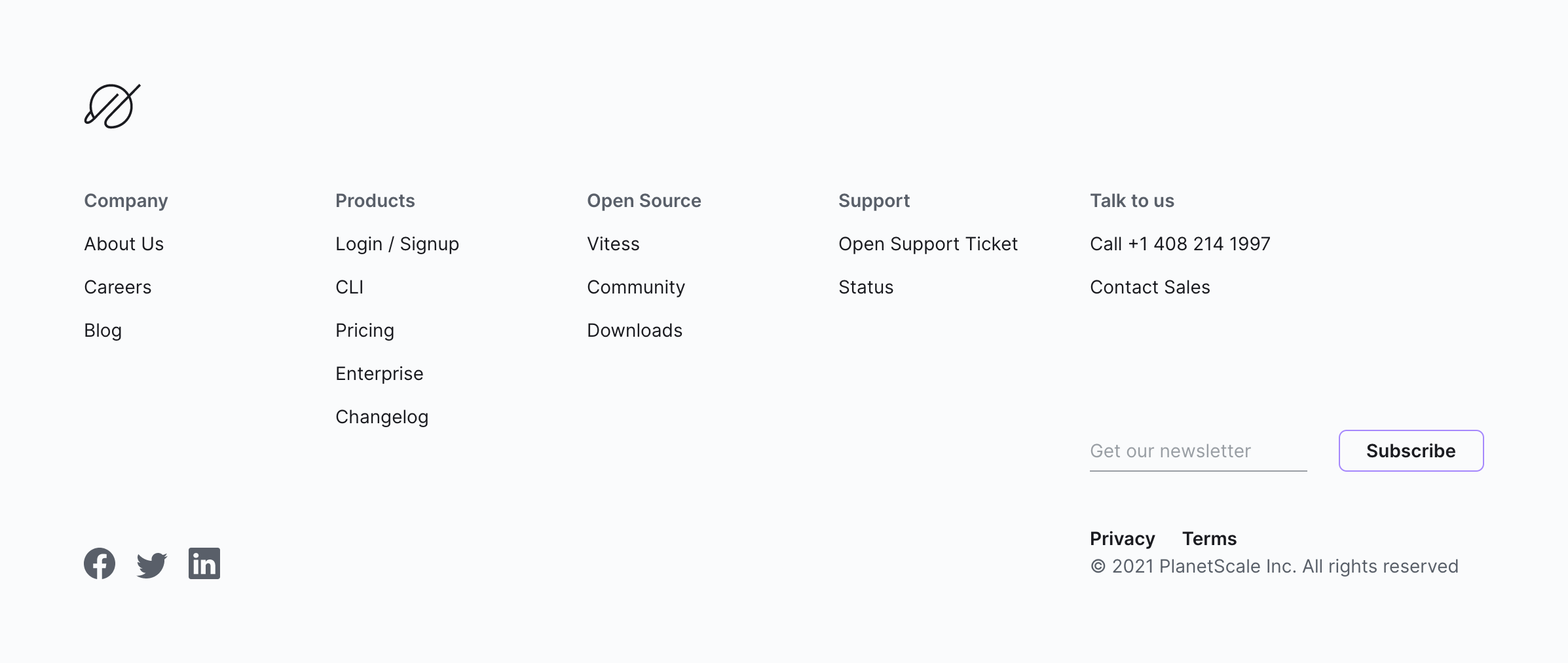The width and height of the screenshot is (1568, 663).
Task: Open the Changelog link
Action: 382,417
